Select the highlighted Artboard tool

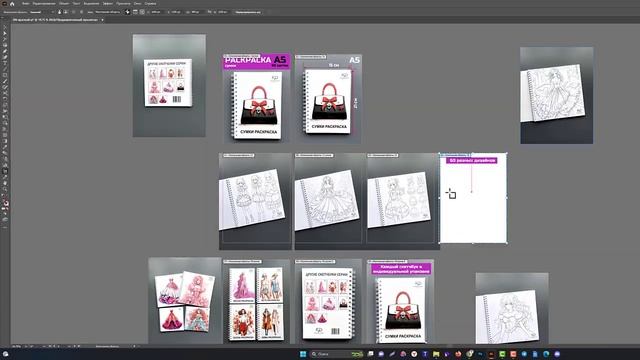(5, 171)
